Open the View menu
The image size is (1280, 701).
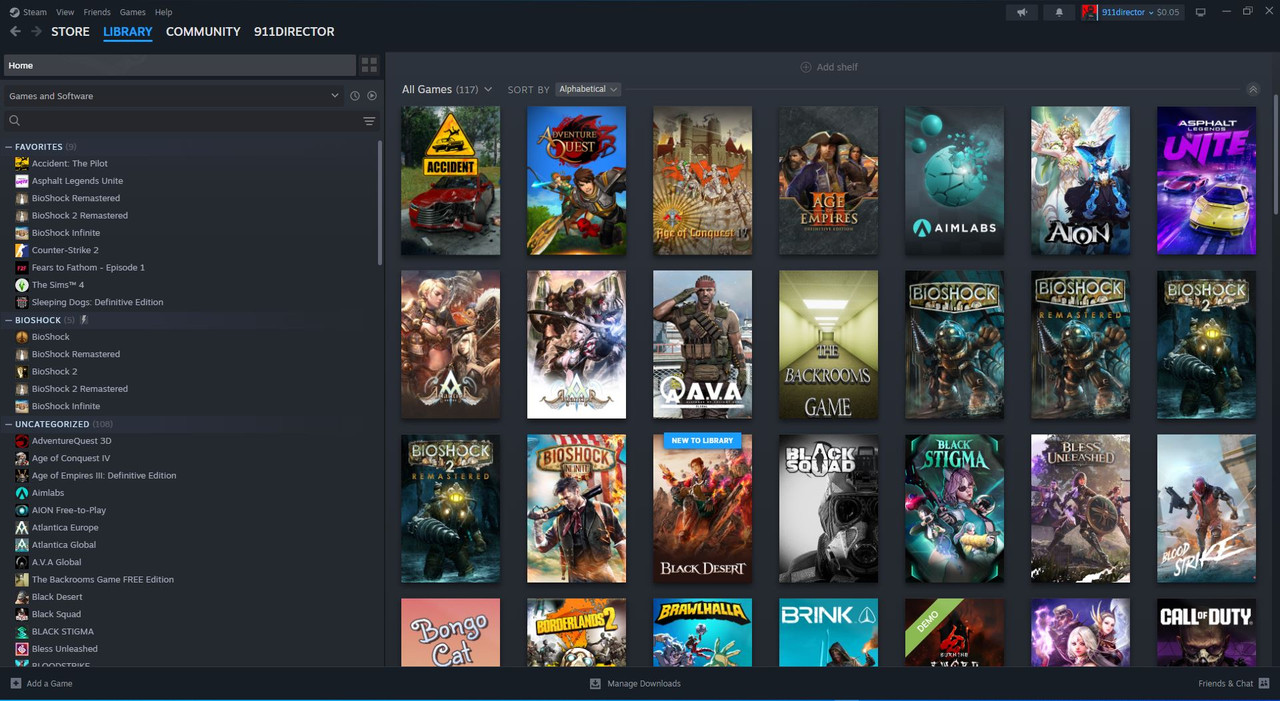click(x=65, y=12)
